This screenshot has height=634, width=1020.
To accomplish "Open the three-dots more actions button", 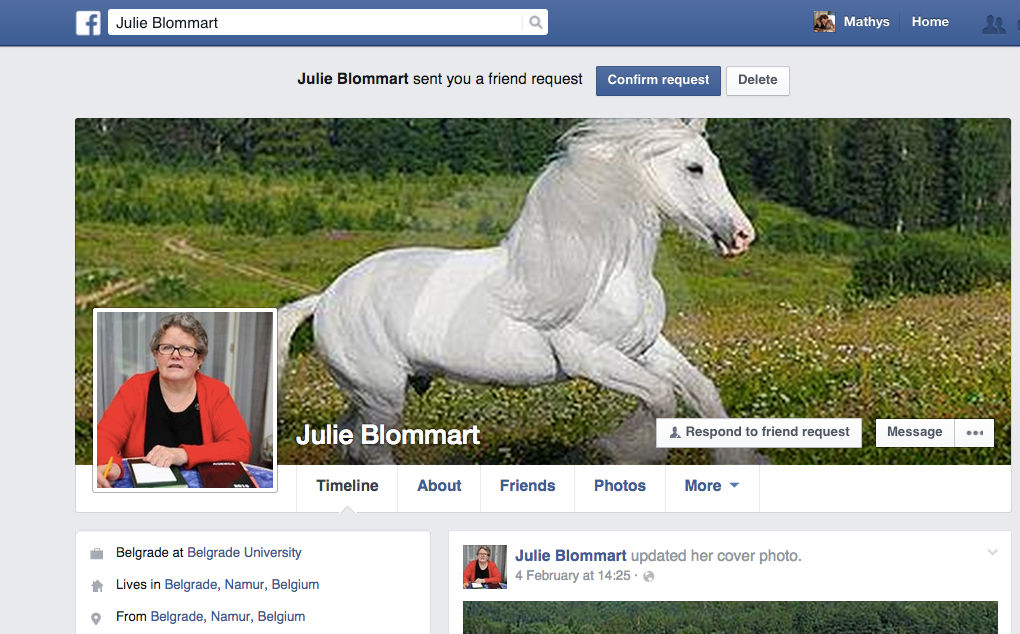I will 974,432.
